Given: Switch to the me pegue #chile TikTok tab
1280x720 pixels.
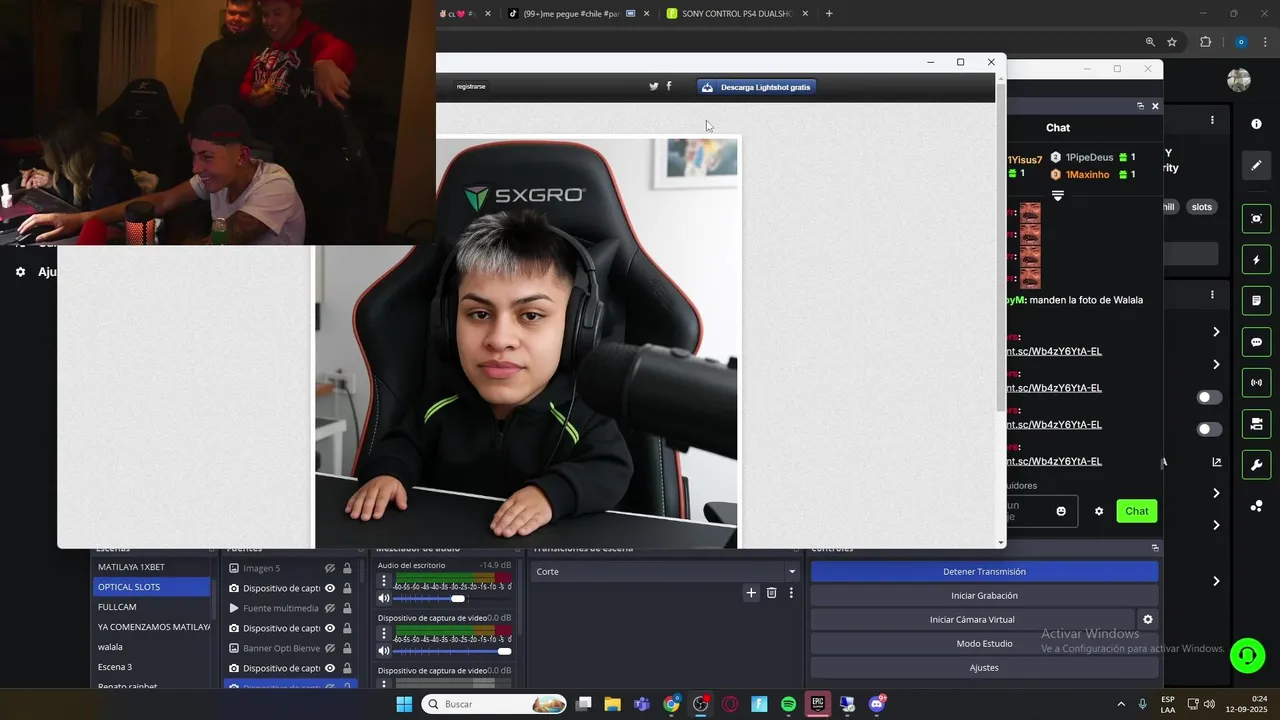Looking at the screenshot, I should [576, 14].
